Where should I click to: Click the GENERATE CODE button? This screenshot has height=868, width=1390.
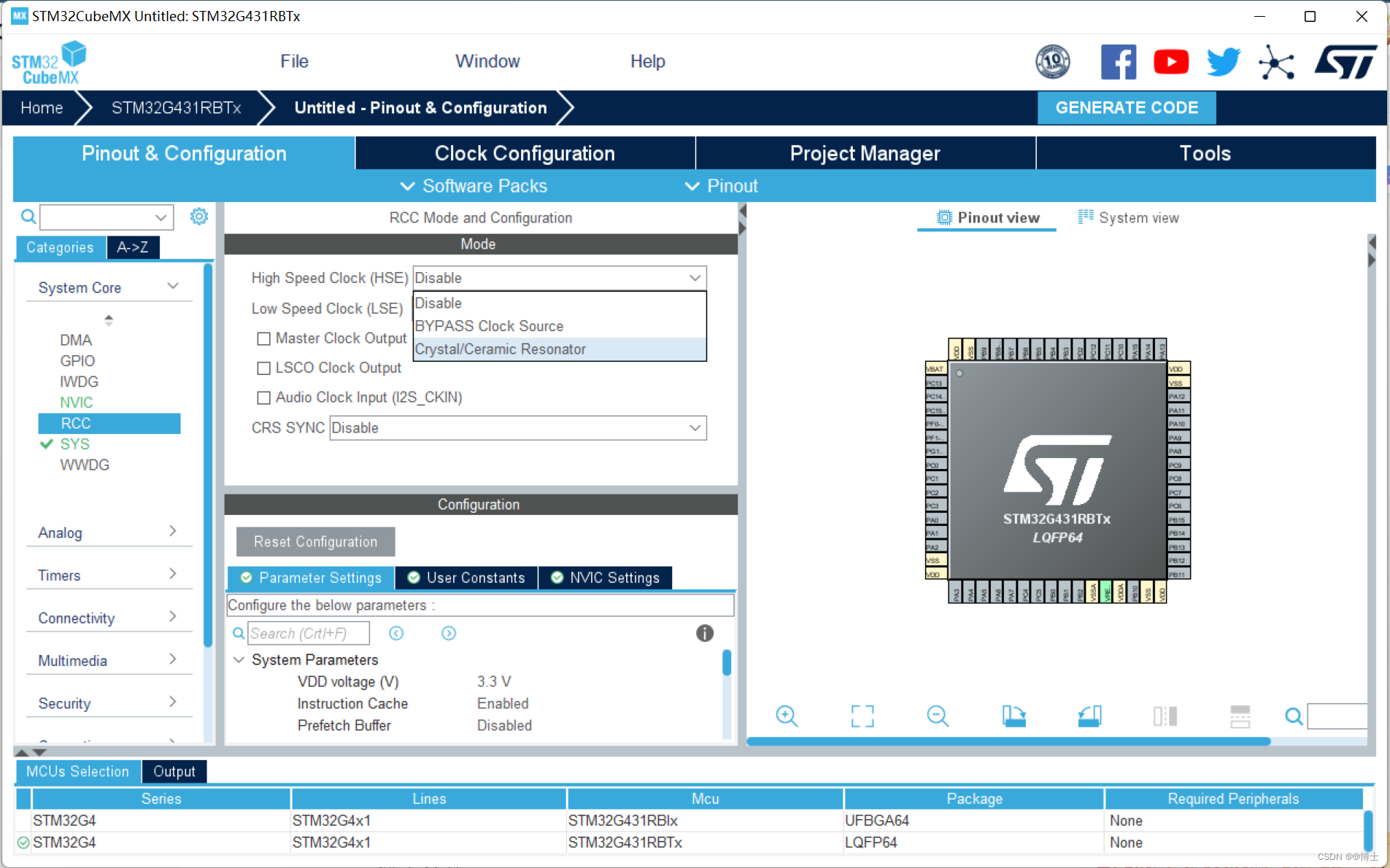point(1127,108)
